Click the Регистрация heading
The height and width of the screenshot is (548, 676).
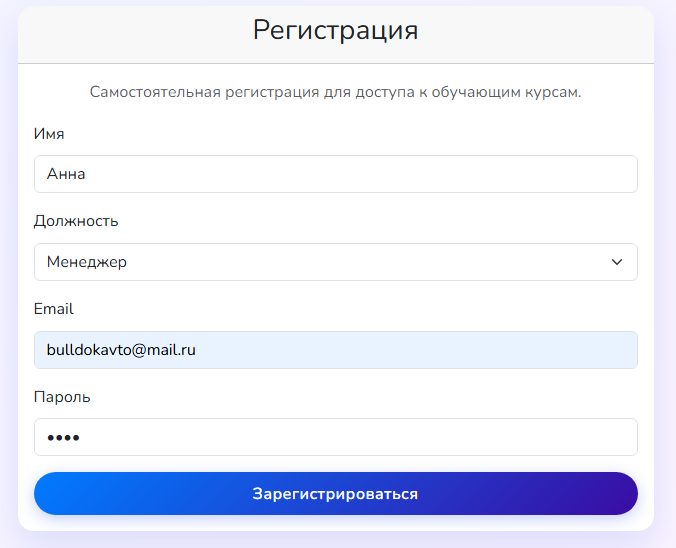335,30
